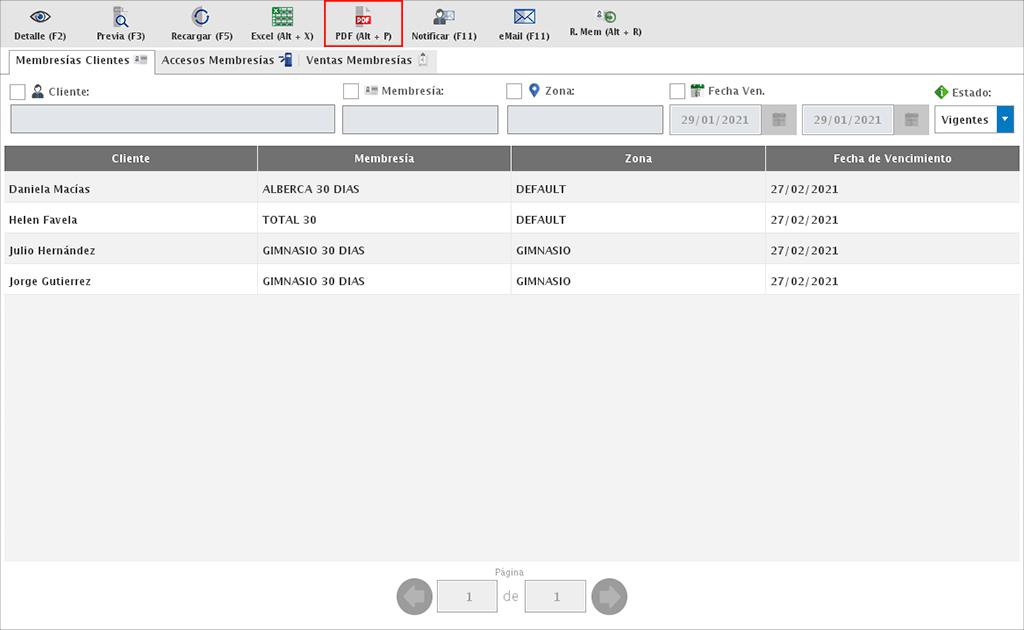Viewport: 1024px width, 630px height.
Task: Export list with Excel icon
Action: (x=282, y=17)
